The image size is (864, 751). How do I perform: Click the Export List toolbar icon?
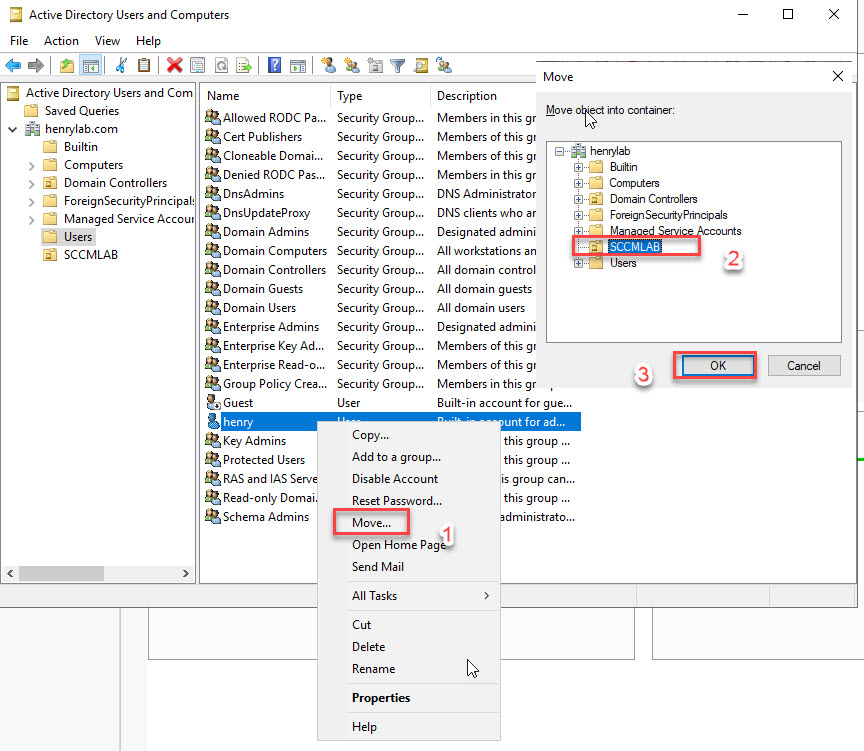tap(243, 66)
